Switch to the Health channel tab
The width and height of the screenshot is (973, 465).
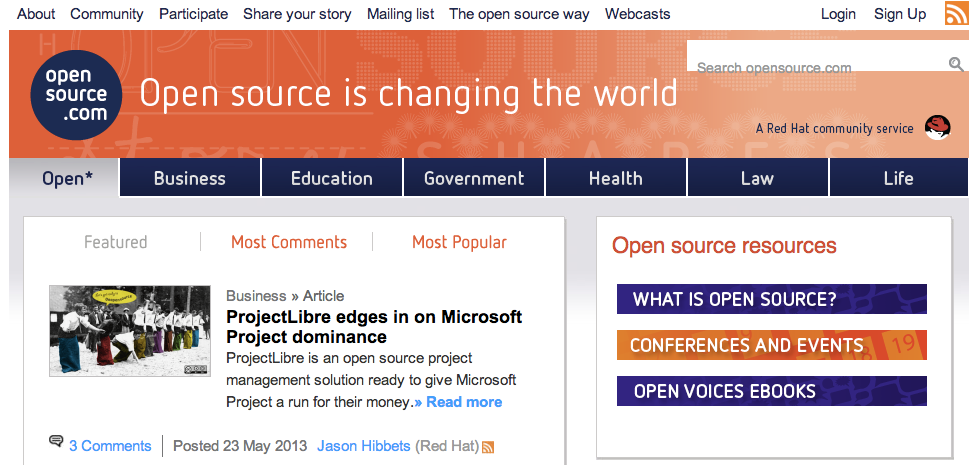point(616,178)
